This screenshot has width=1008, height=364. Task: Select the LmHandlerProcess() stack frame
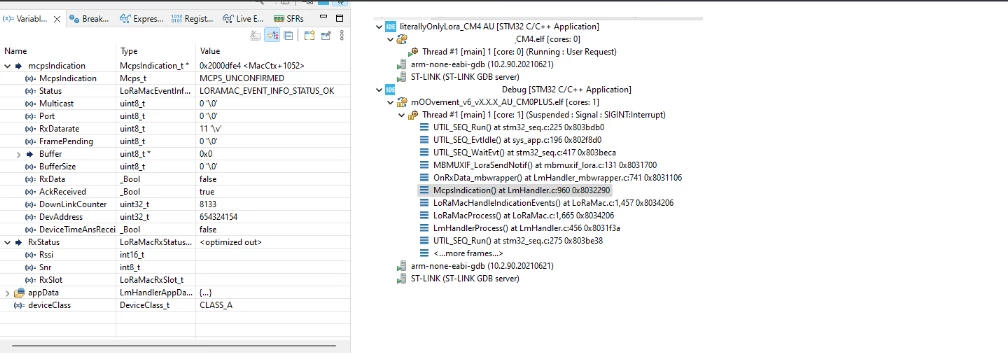tap(519, 228)
